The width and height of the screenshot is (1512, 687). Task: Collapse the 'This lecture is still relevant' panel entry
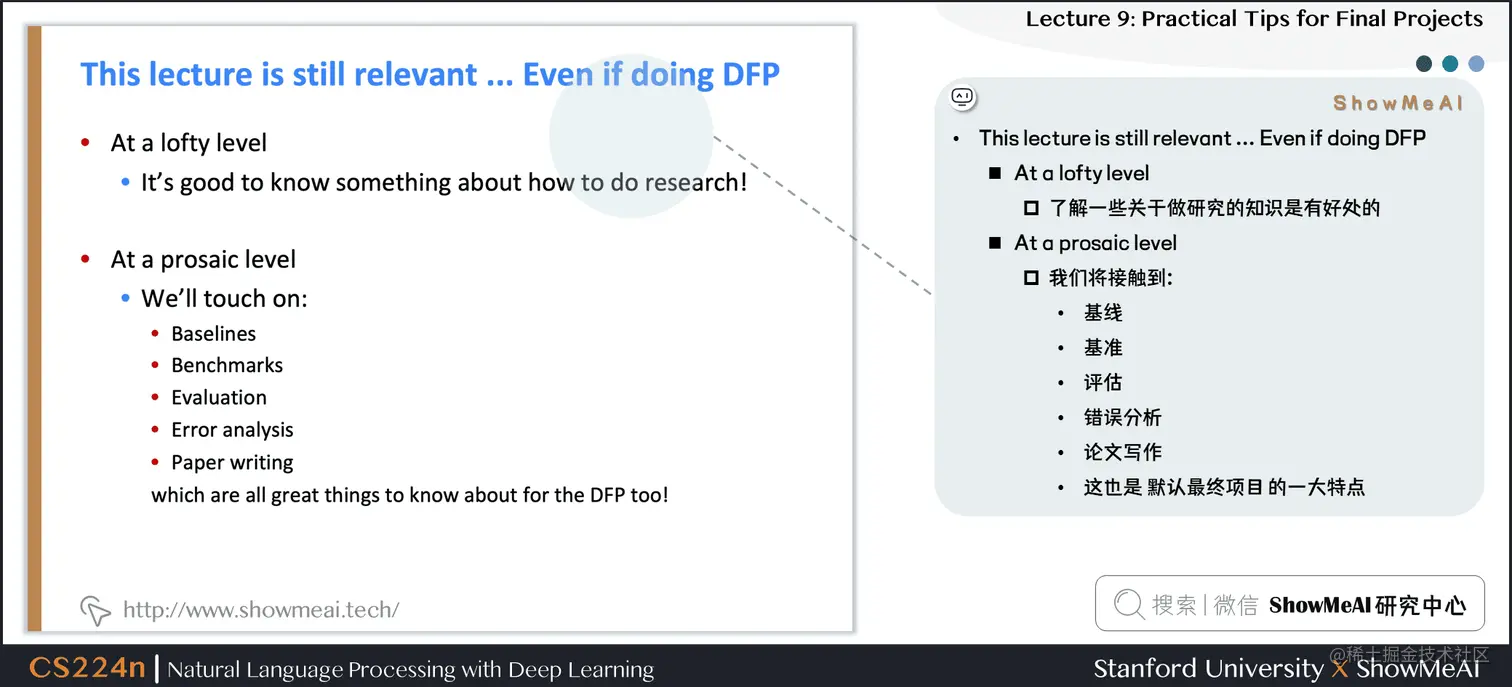coord(1202,138)
